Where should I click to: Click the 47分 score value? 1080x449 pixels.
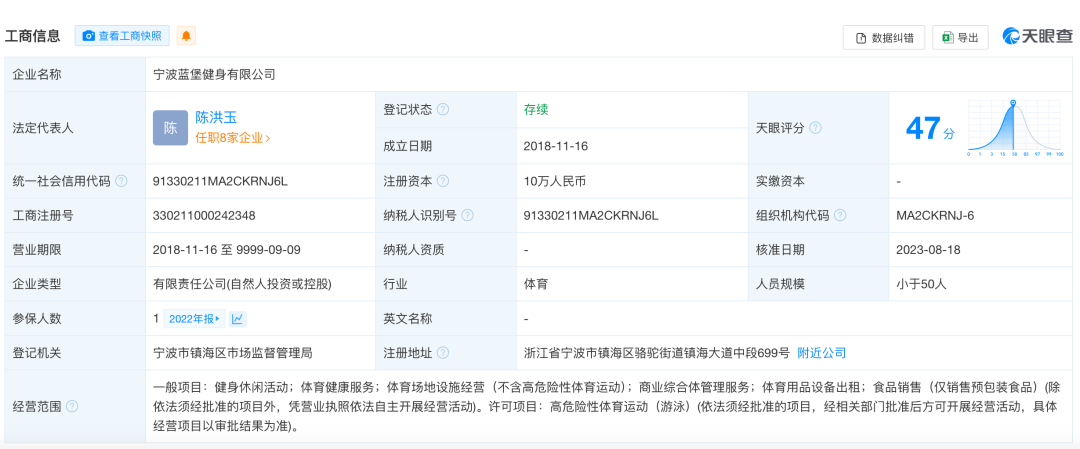pyautogui.click(x=929, y=128)
